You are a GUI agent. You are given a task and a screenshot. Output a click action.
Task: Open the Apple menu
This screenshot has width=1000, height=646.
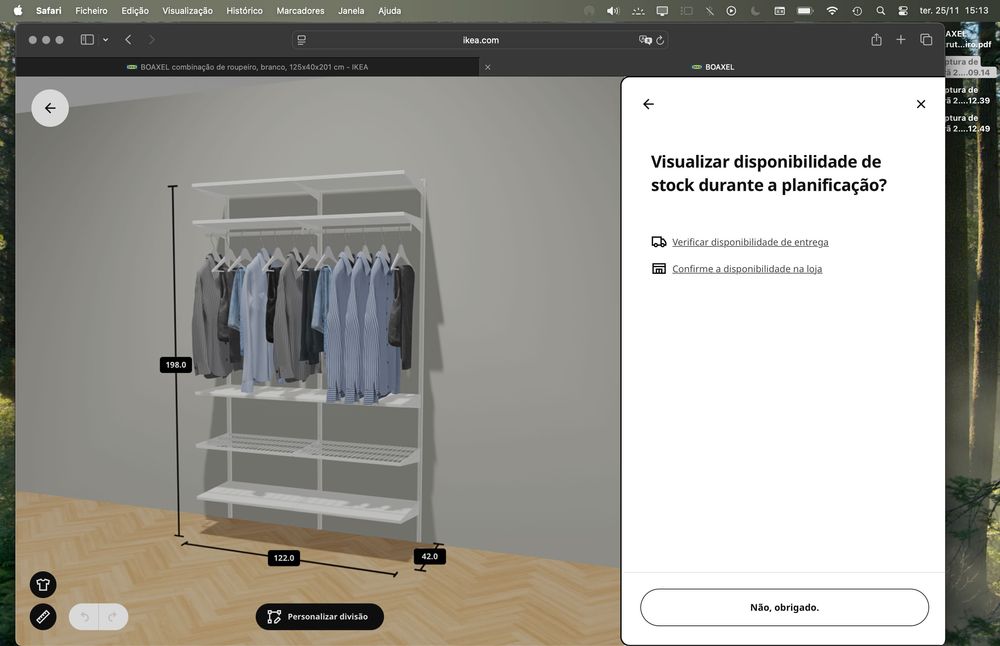tap(18, 10)
